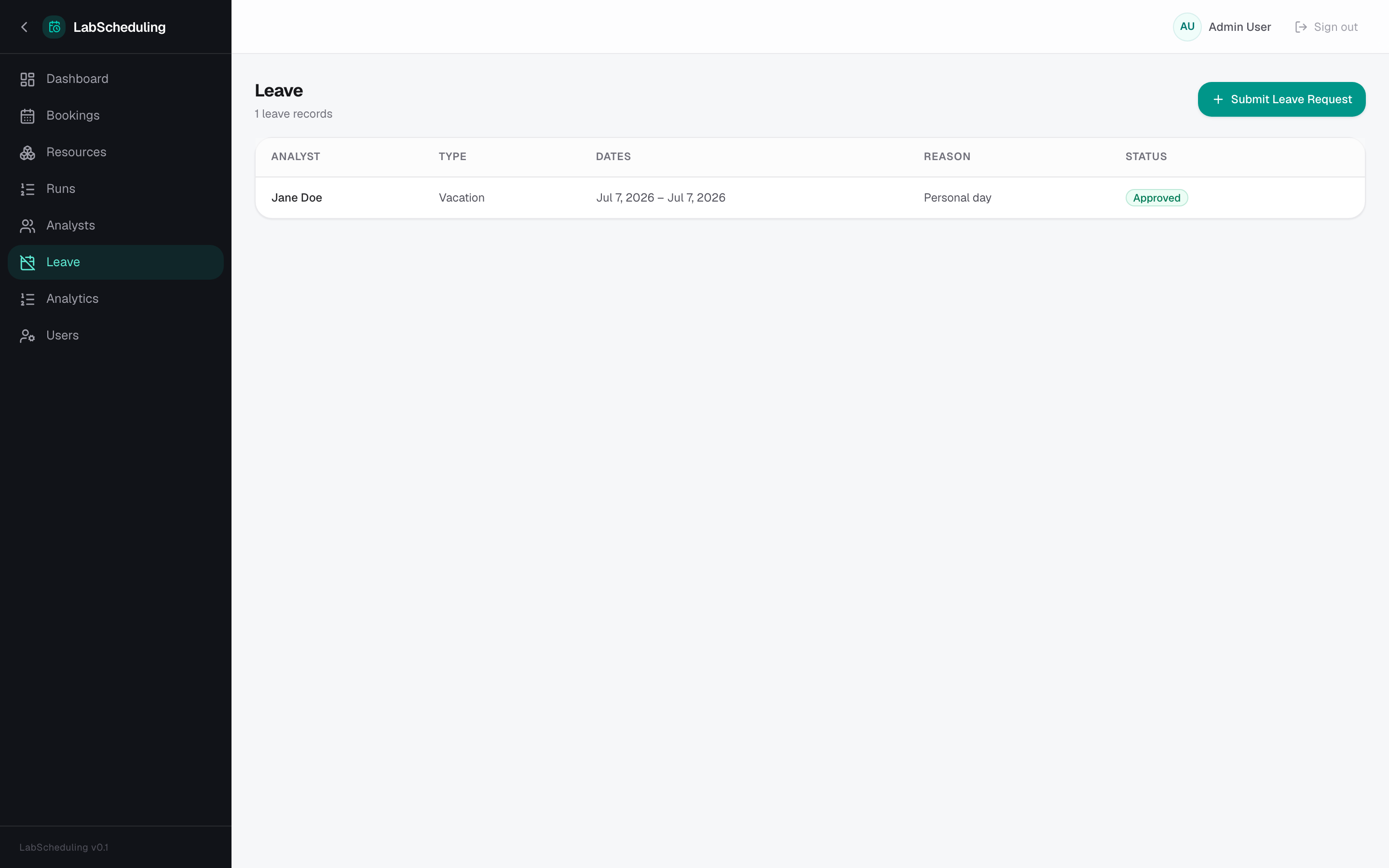
Task: Click the Leave calendar-off icon
Action: [x=27, y=262]
